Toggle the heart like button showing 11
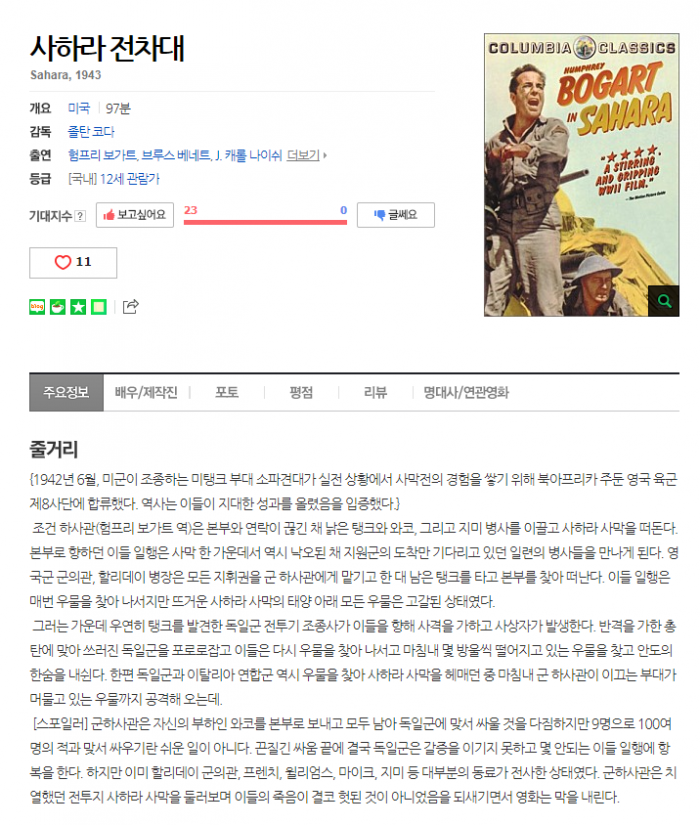 point(73,263)
